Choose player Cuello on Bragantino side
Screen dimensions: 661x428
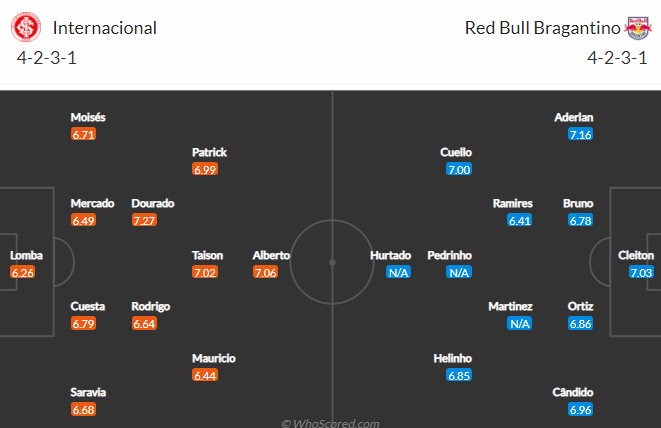(456, 152)
